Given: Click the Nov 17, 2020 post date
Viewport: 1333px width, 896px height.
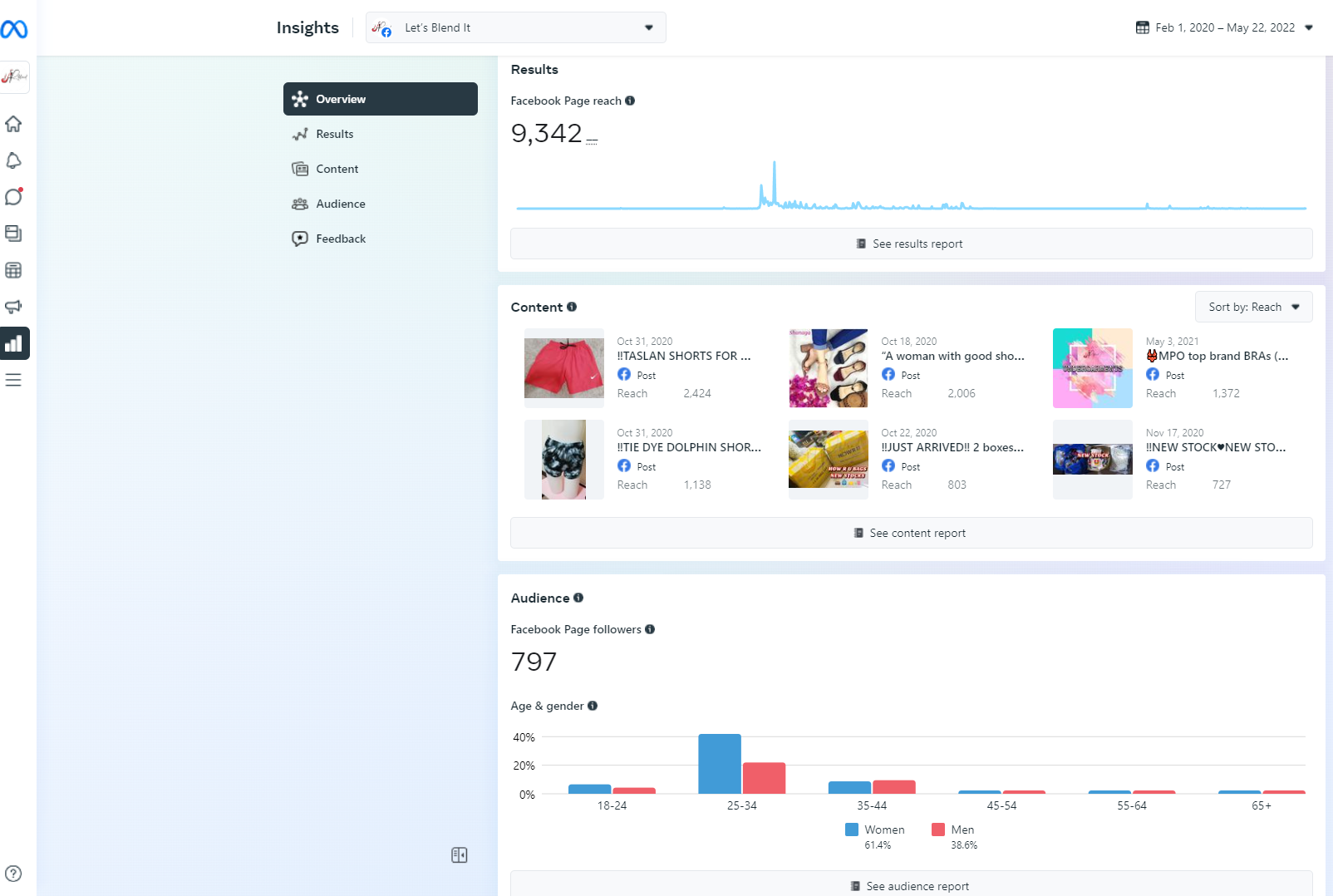Looking at the screenshot, I should tap(1175, 433).
